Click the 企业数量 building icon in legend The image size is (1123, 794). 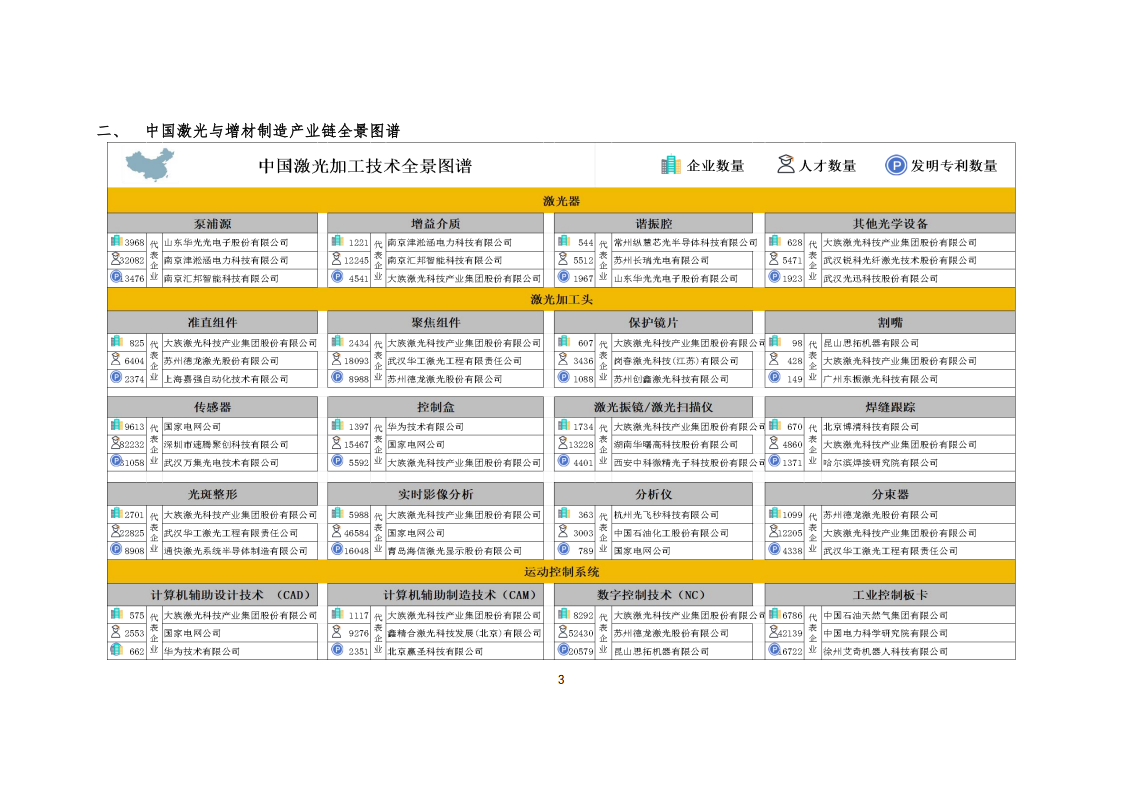pyautogui.click(x=670, y=165)
